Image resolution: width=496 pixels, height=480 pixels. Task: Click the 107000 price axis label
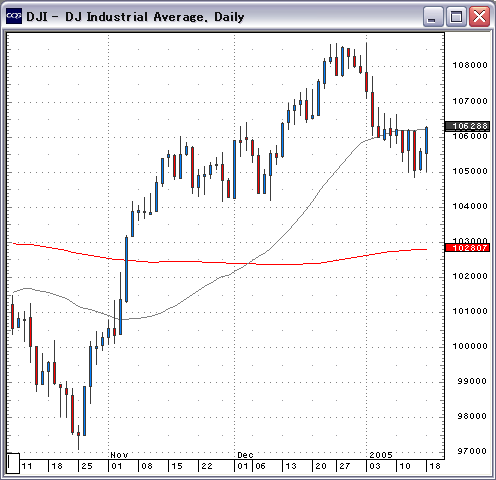[x=470, y=101]
